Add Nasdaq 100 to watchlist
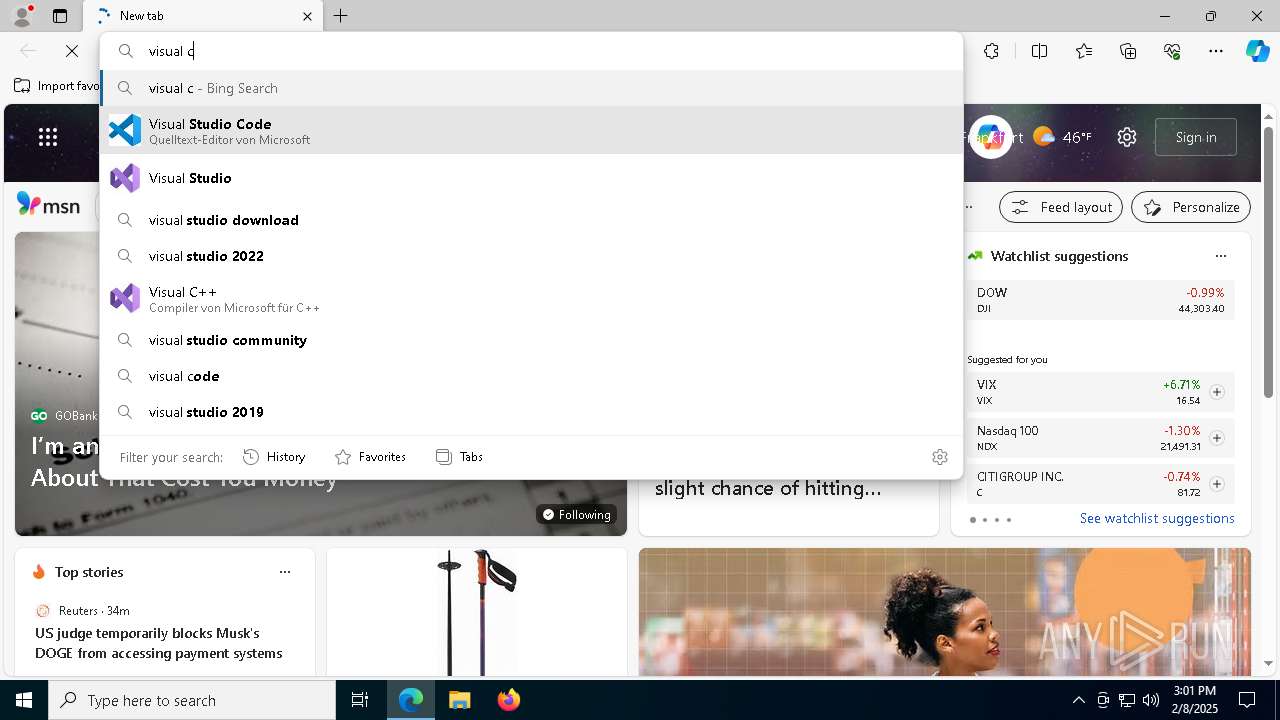The width and height of the screenshot is (1280, 720). (x=1216, y=438)
